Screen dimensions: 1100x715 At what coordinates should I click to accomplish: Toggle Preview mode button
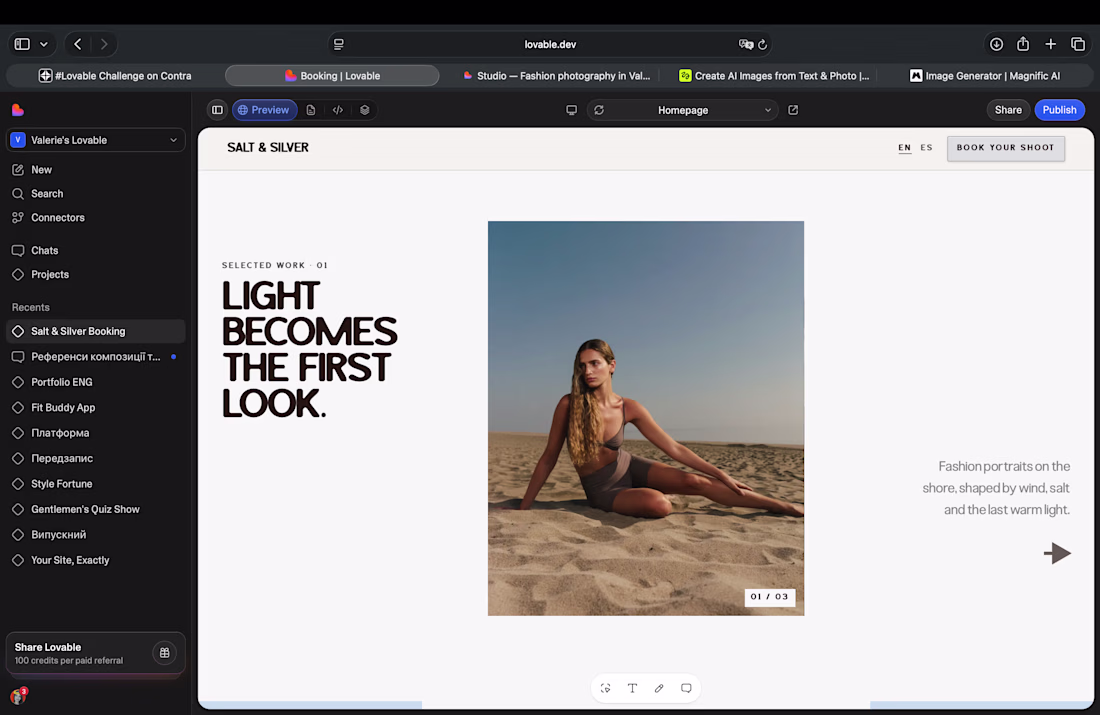tap(264, 110)
